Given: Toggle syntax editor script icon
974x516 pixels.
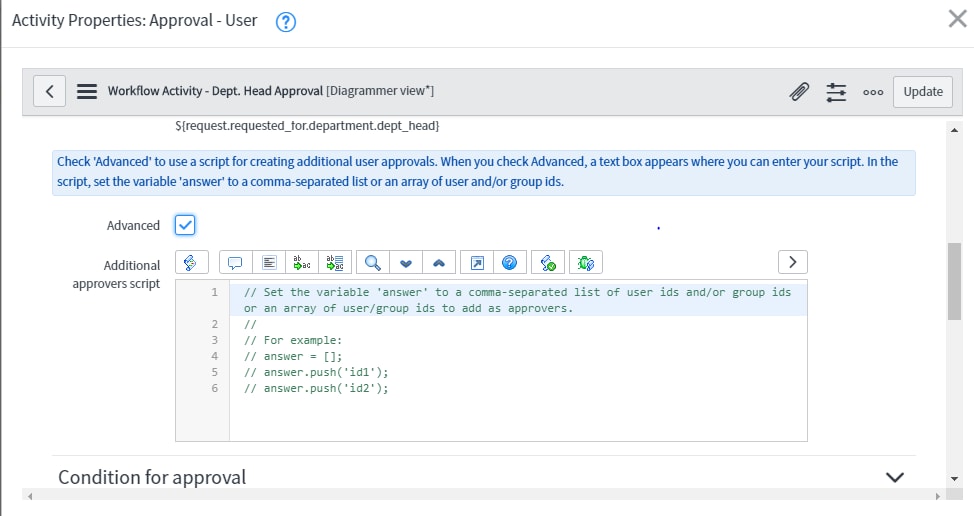Looking at the screenshot, I should 191,263.
